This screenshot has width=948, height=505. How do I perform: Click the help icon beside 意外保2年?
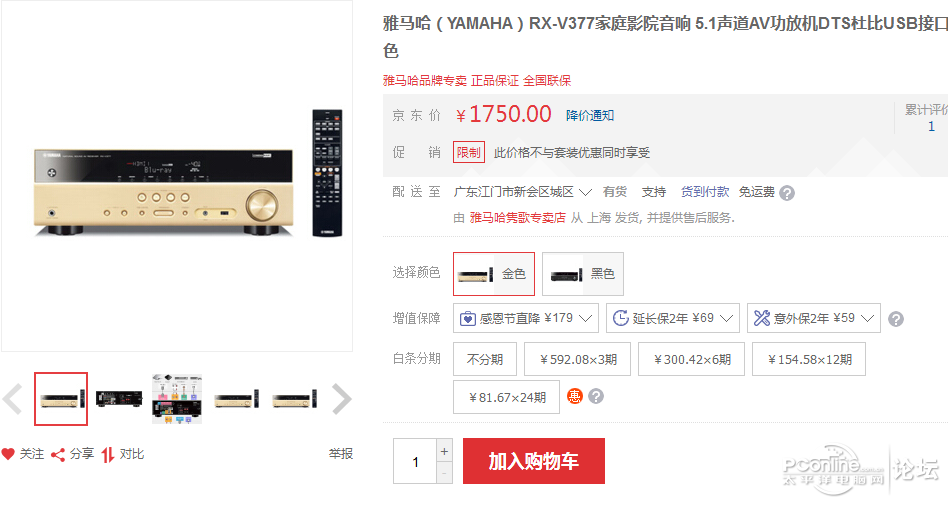click(896, 319)
